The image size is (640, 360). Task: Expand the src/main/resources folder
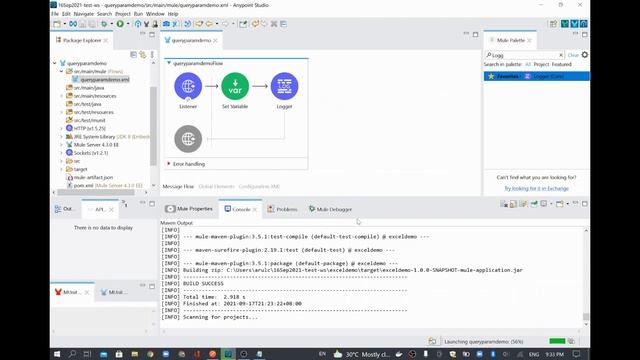(62, 96)
